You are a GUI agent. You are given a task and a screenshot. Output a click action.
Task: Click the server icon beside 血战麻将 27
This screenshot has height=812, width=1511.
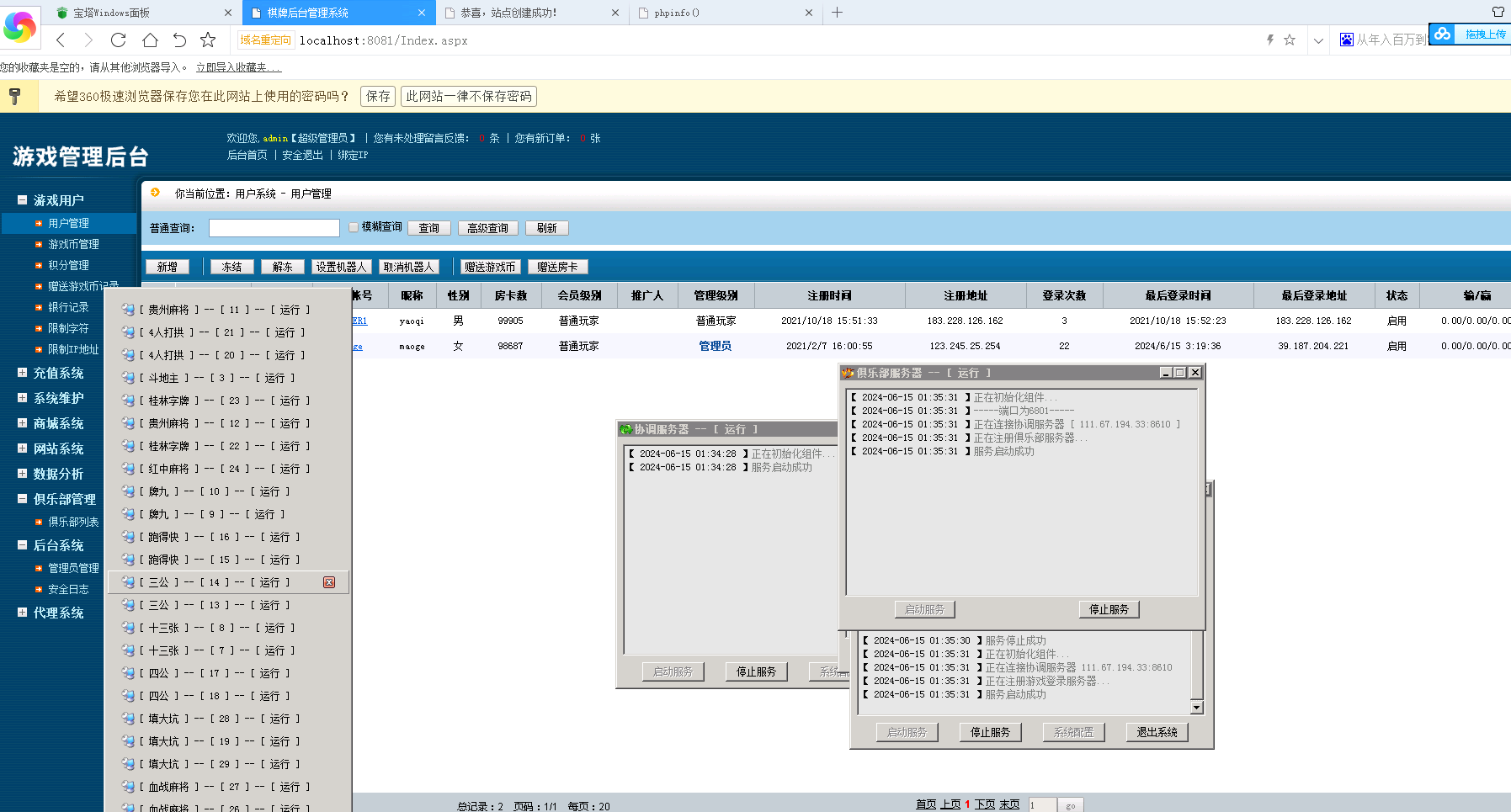click(x=128, y=787)
